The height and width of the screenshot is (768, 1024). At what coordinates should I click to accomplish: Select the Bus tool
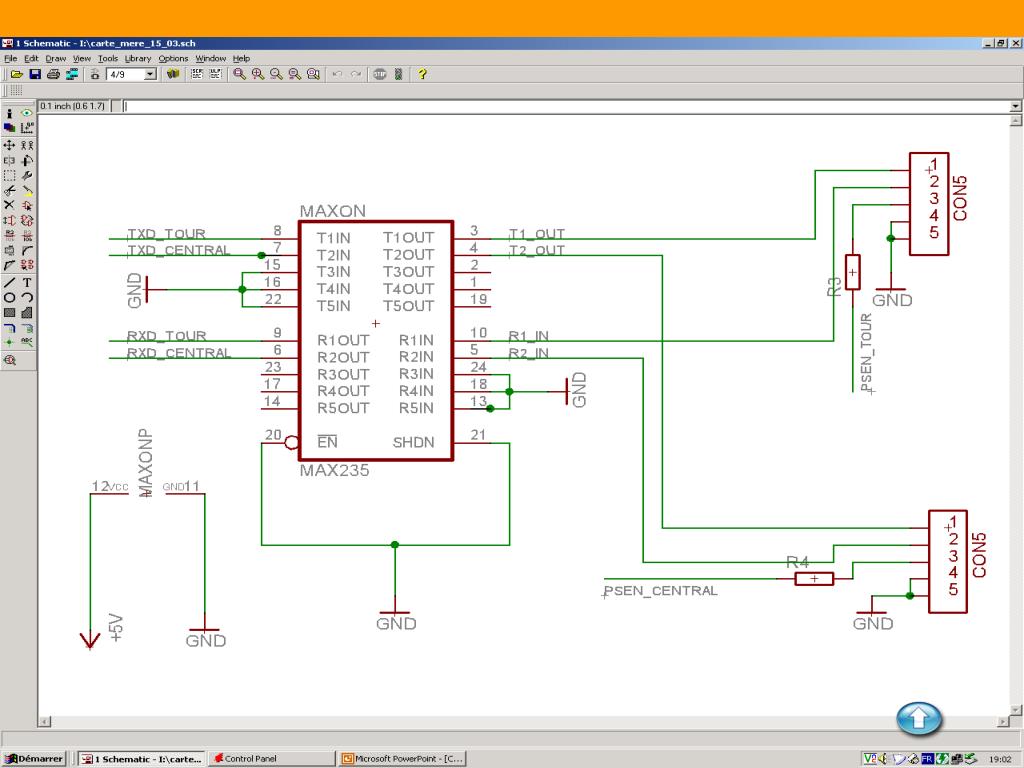click(x=9, y=328)
